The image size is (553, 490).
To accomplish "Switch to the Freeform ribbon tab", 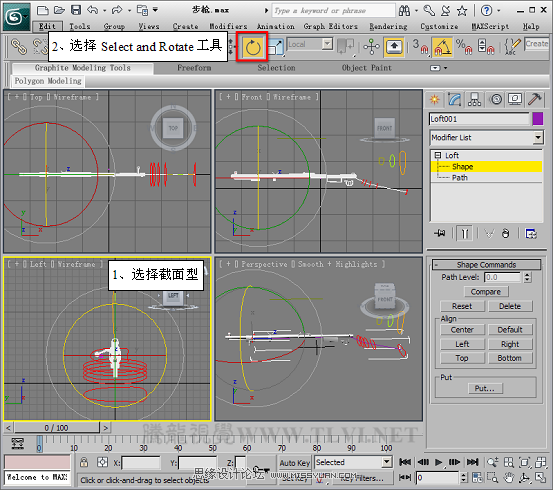I will 194,68.
